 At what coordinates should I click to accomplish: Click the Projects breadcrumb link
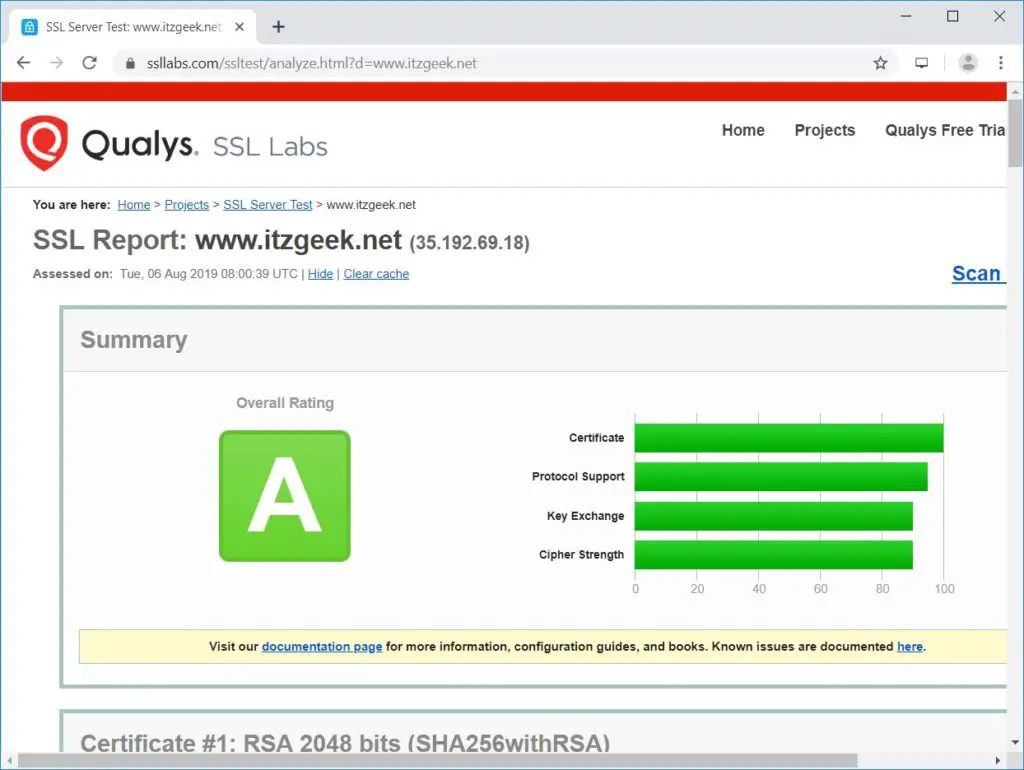coord(187,205)
